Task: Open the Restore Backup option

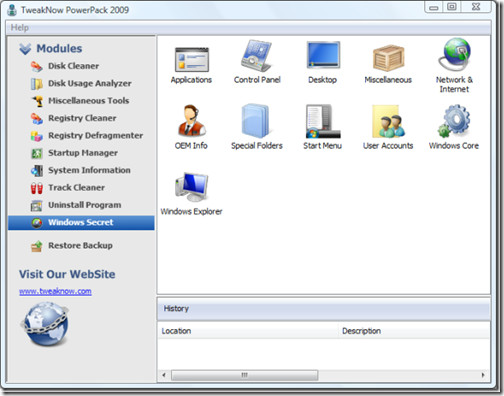Action: tap(80, 245)
